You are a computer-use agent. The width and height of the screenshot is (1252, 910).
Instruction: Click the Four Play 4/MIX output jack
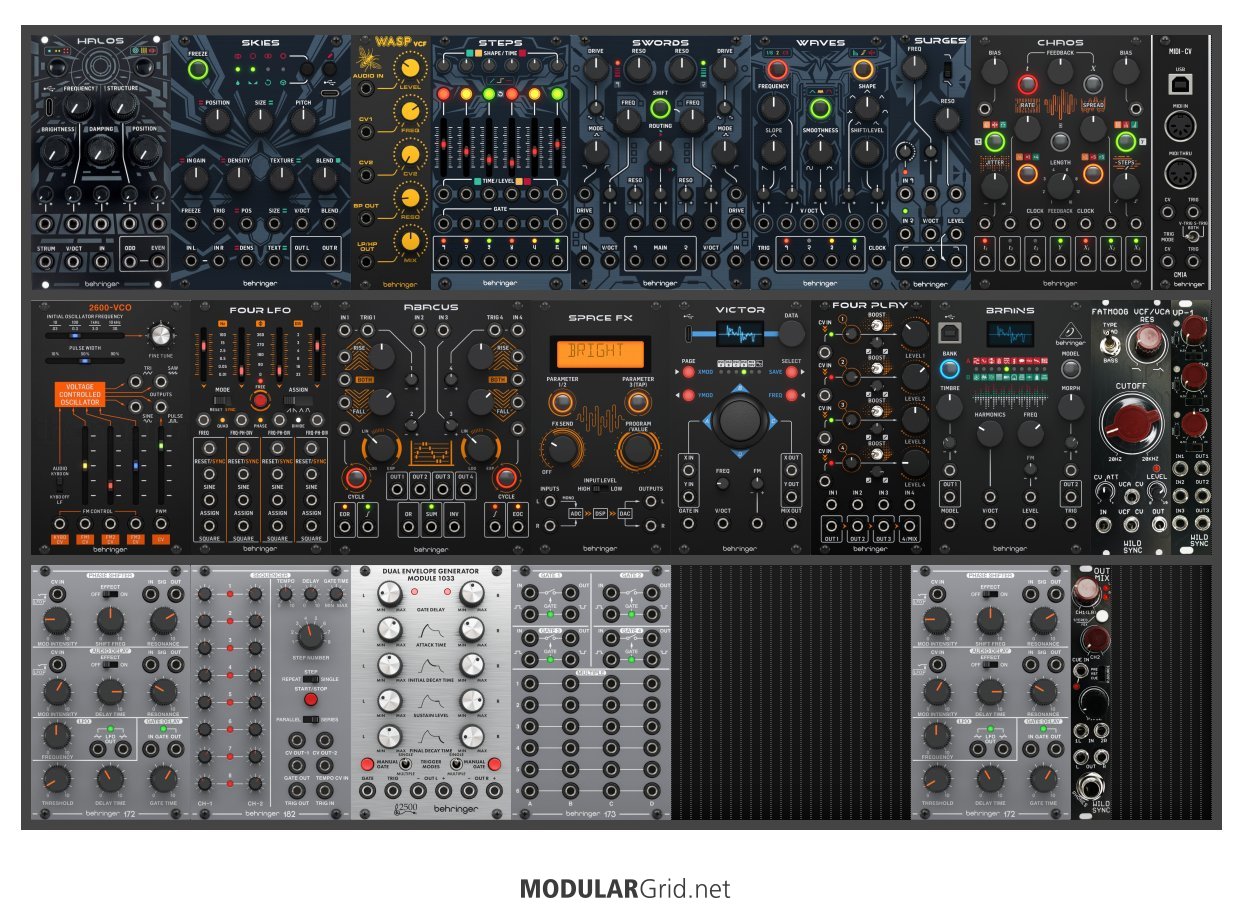click(x=910, y=525)
